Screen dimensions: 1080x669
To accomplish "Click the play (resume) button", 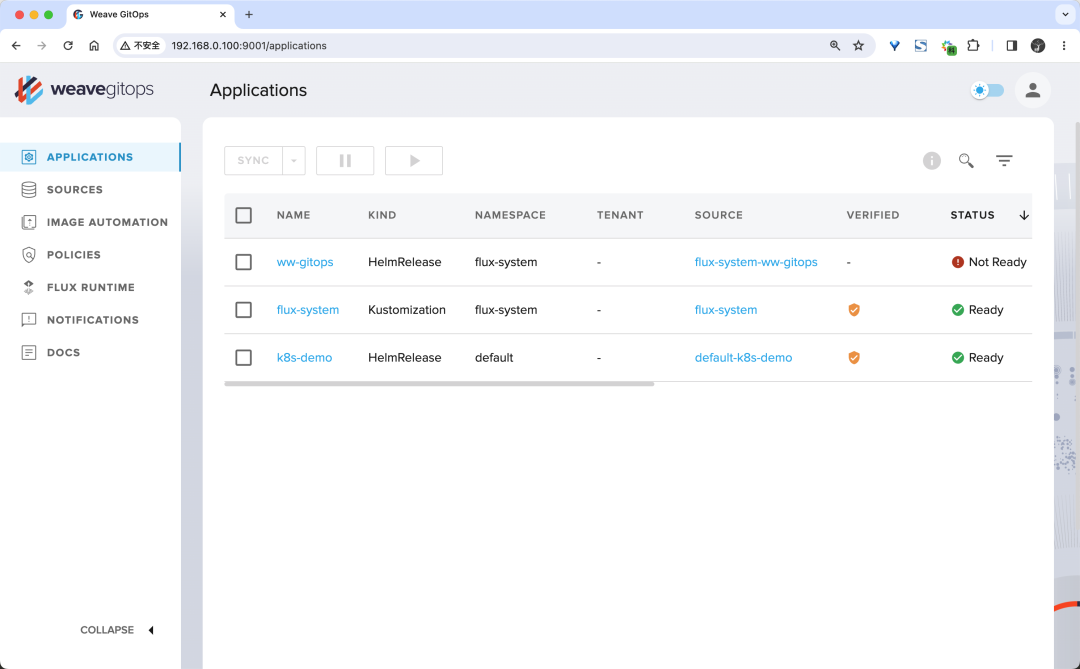I will pyautogui.click(x=414, y=161).
